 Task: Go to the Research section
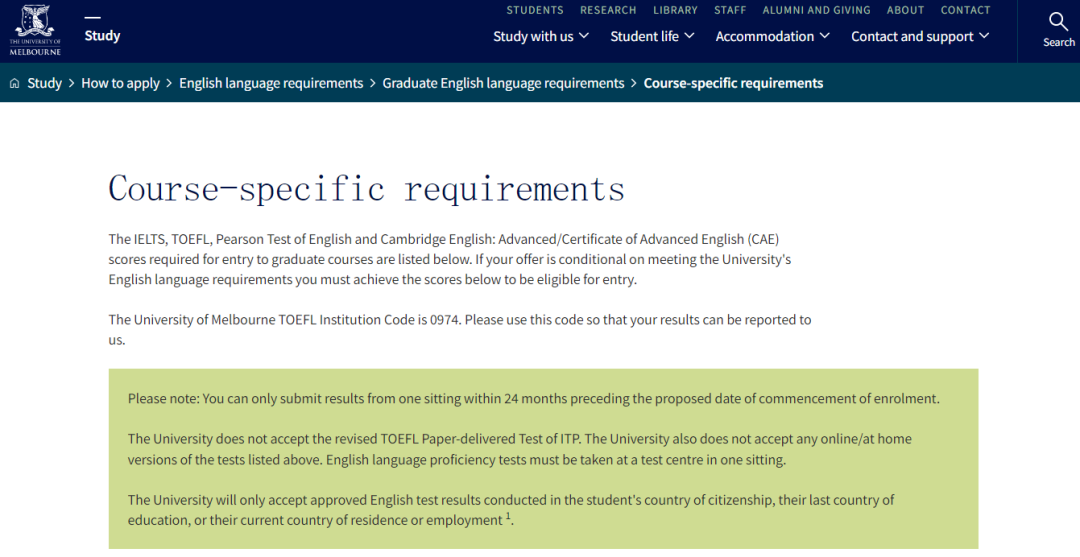click(608, 10)
